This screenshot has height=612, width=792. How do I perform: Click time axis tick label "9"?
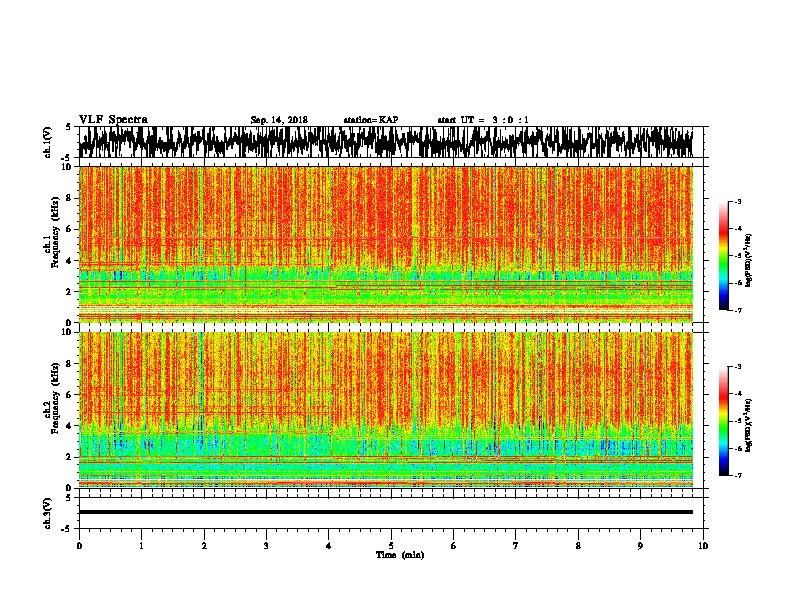tap(640, 546)
